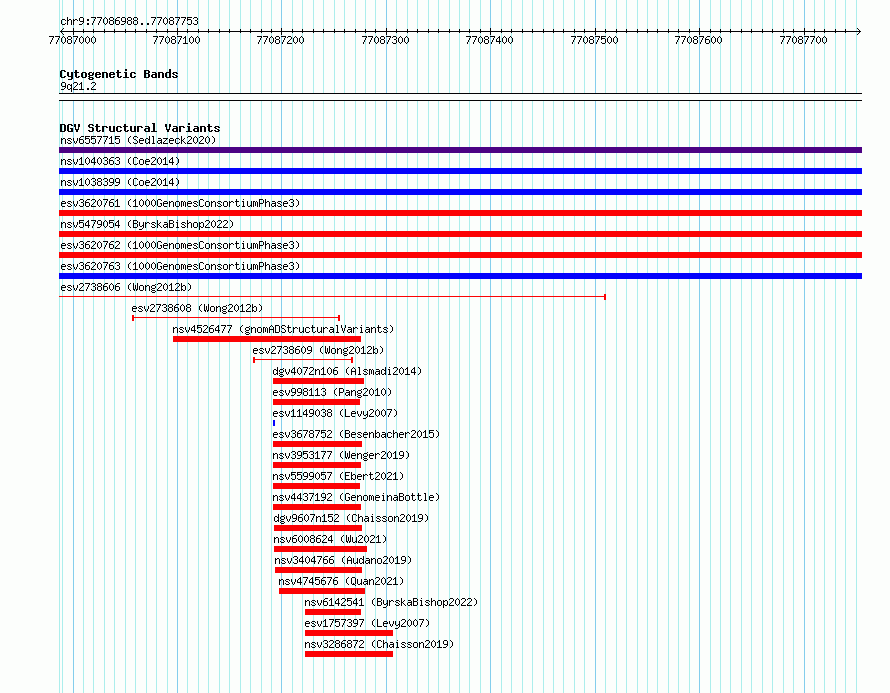
Task: Click the red nsv4437192 variant bar
Action: (317, 507)
